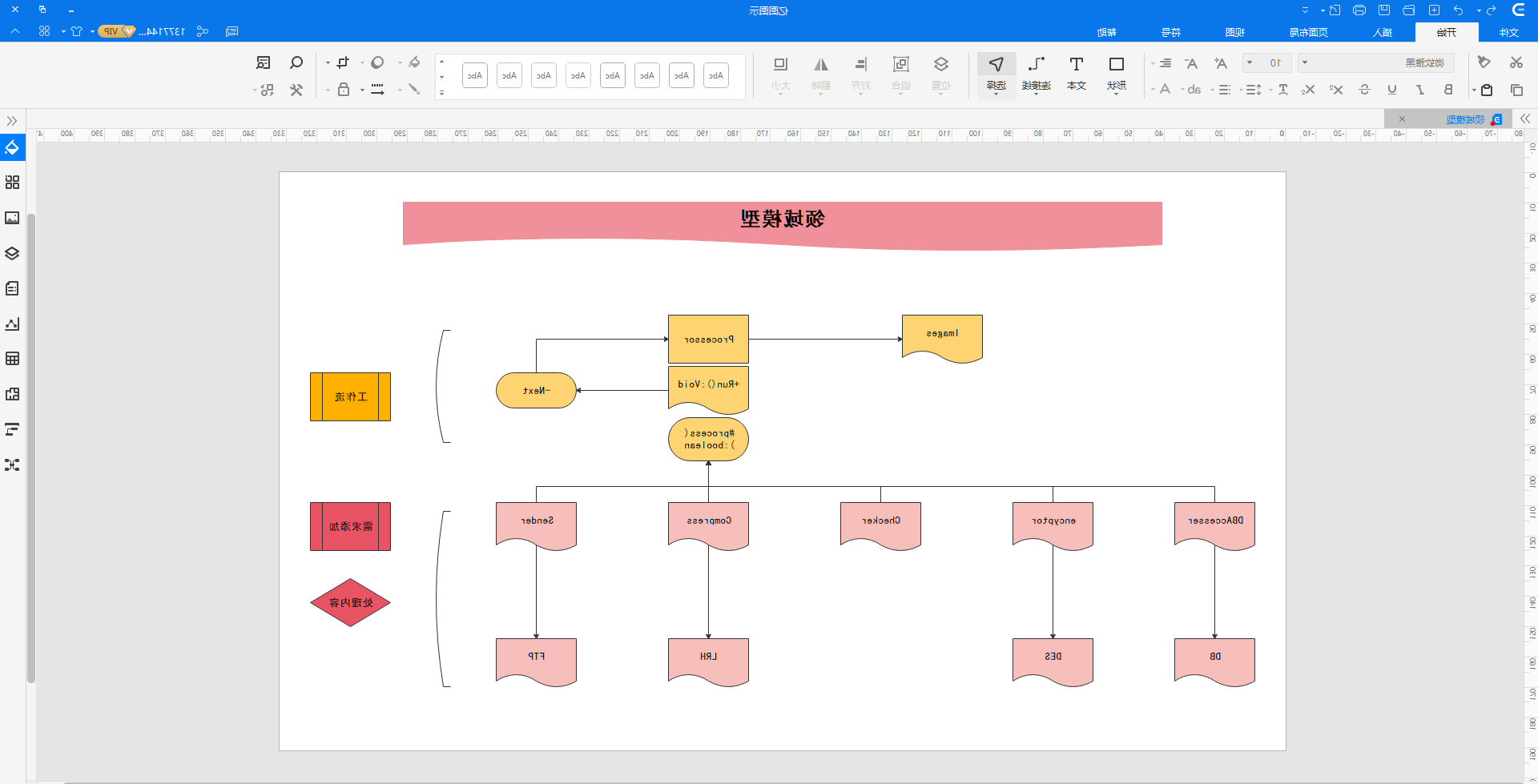
Task: Open the Size (大小) tool
Action: coord(781,74)
